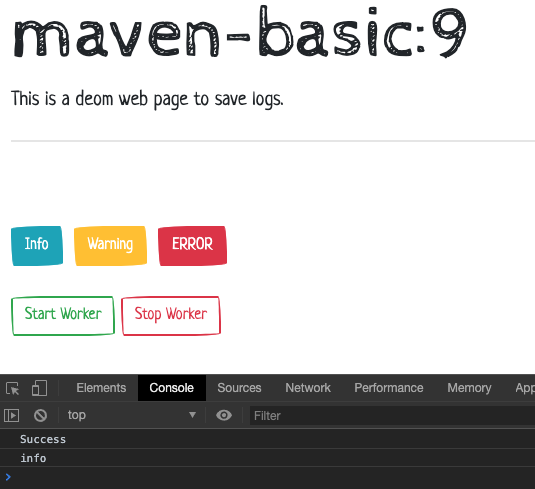Open the Network tab
Viewport: 535px width, 489px height.
point(308,388)
